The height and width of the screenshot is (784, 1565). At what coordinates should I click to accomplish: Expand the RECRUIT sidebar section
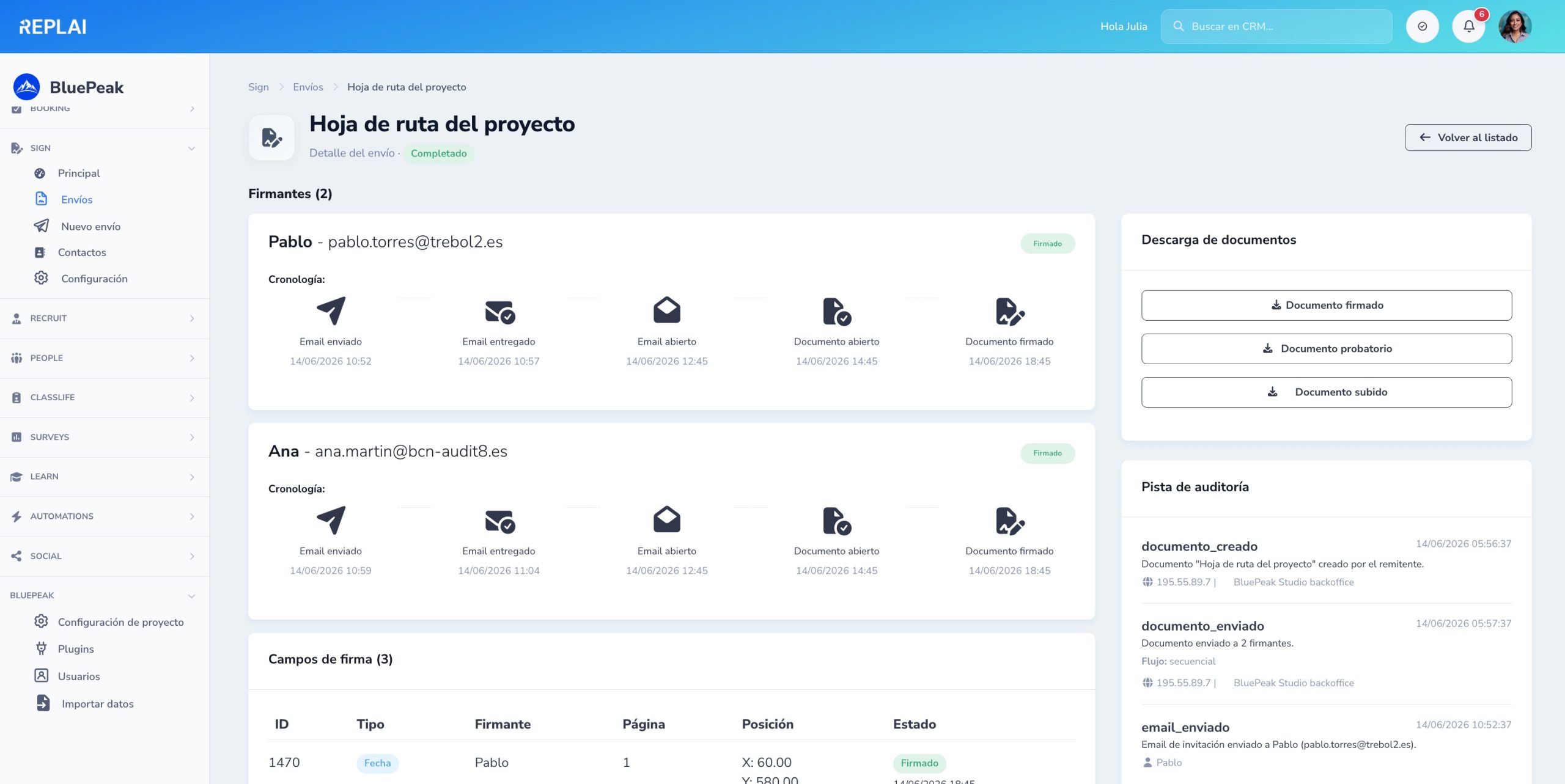(x=105, y=318)
